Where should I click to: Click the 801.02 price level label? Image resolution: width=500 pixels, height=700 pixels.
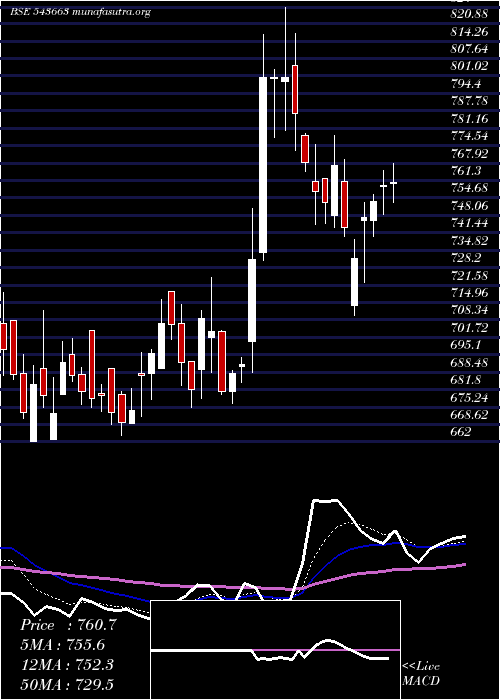[x=469, y=66]
